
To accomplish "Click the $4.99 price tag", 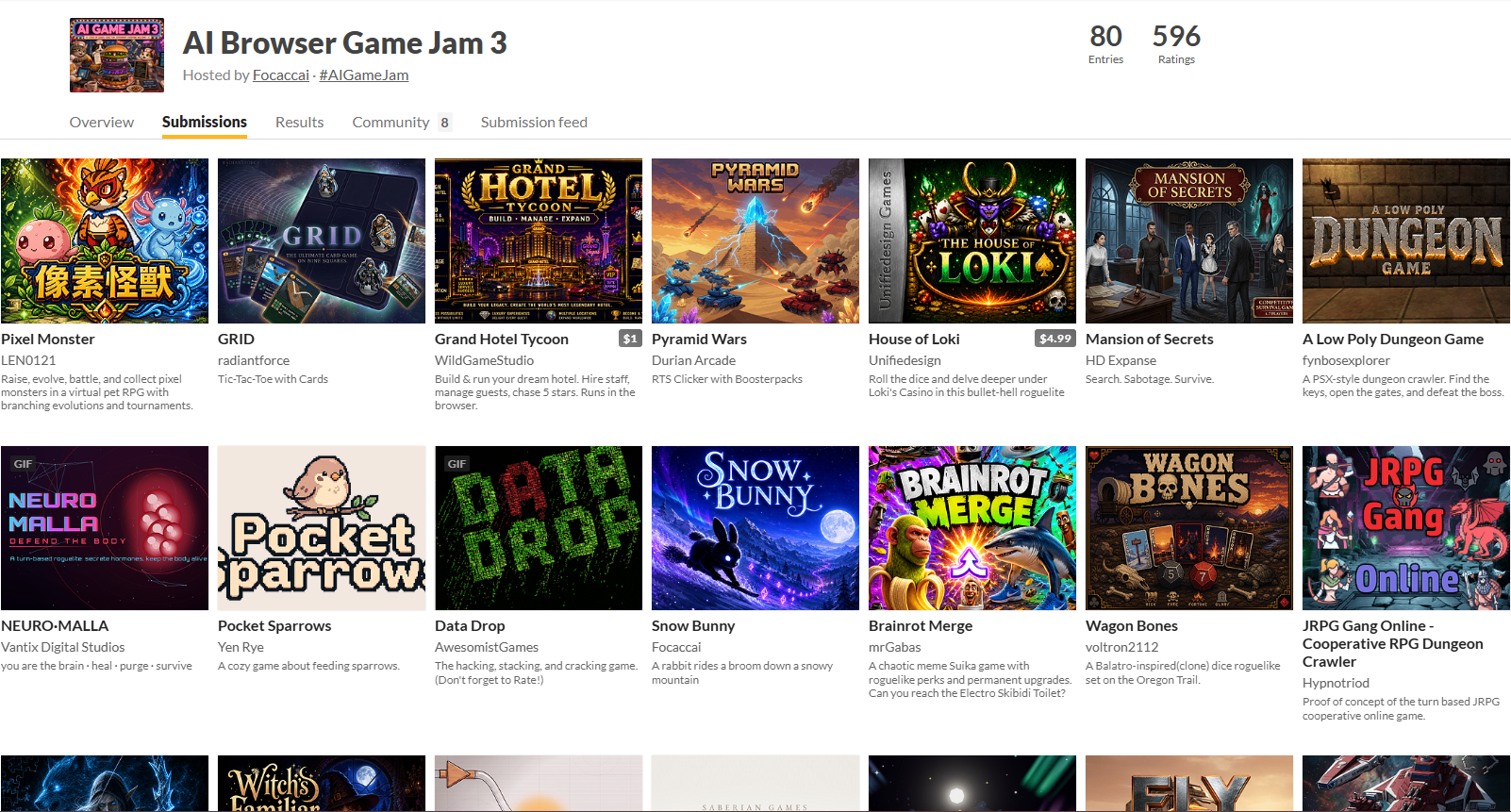I will [1055, 339].
